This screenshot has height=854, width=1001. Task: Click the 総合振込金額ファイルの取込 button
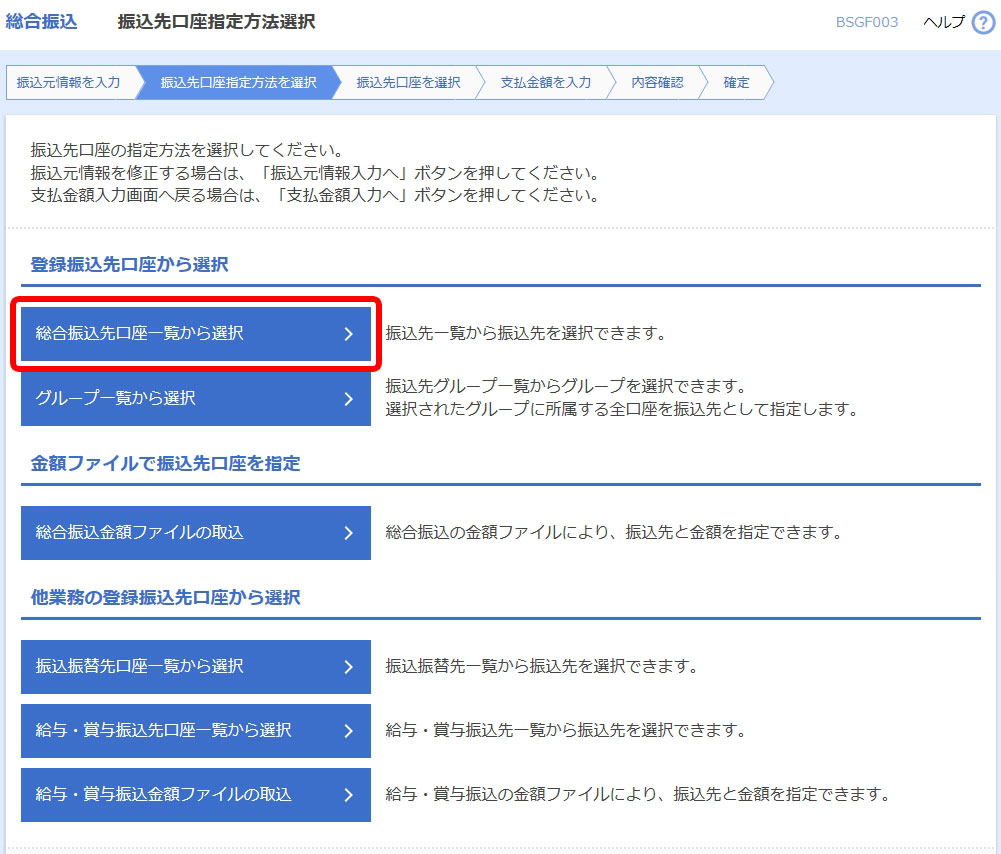click(196, 533)
